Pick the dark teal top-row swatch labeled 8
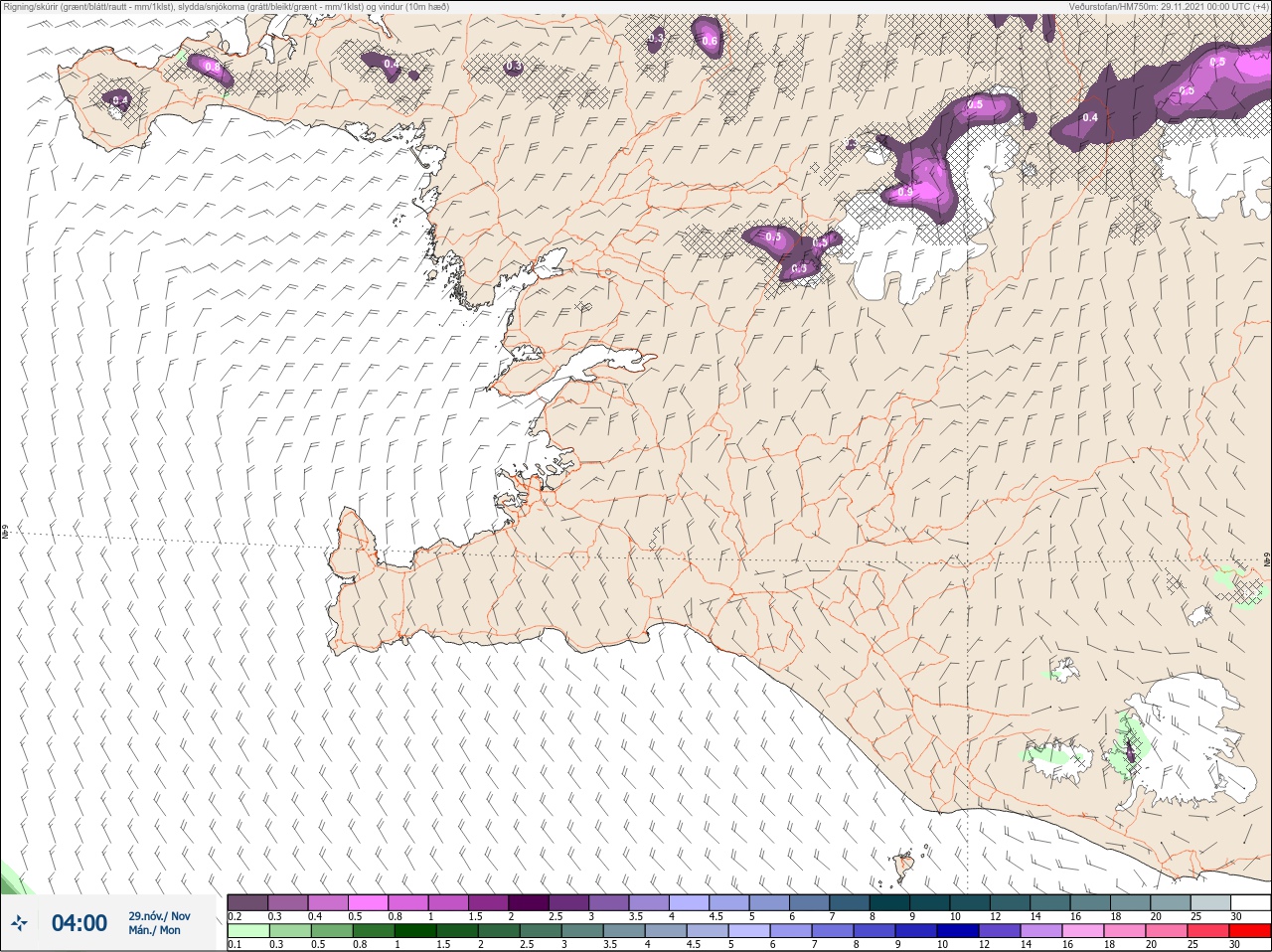This screenshot has width=1272, height=952. click(x=889, y=902)
